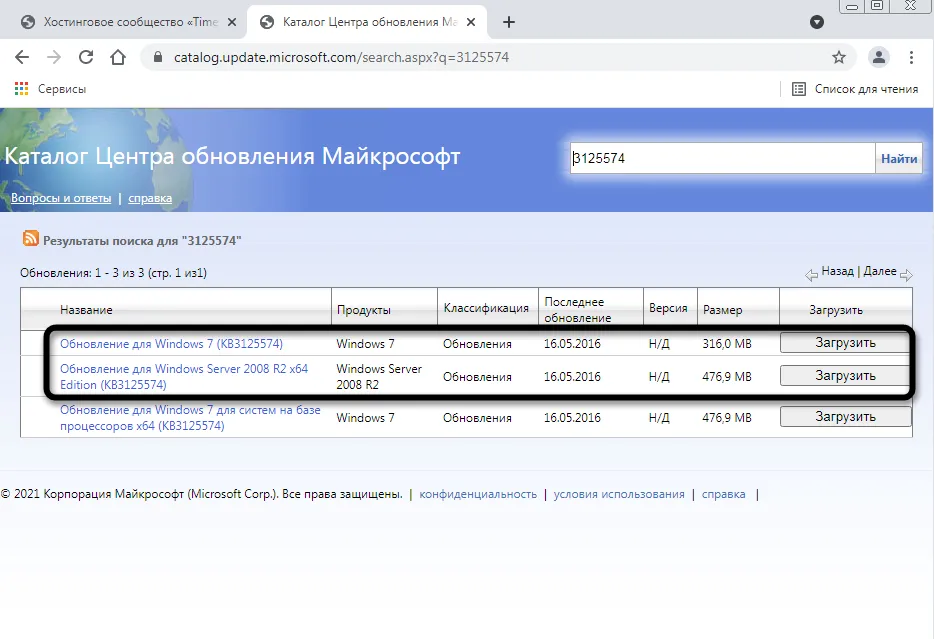Click the Каталог Центра обновления Майкрософт title
The height and width of the screenshot is (639, 934).
pos(232,157)
